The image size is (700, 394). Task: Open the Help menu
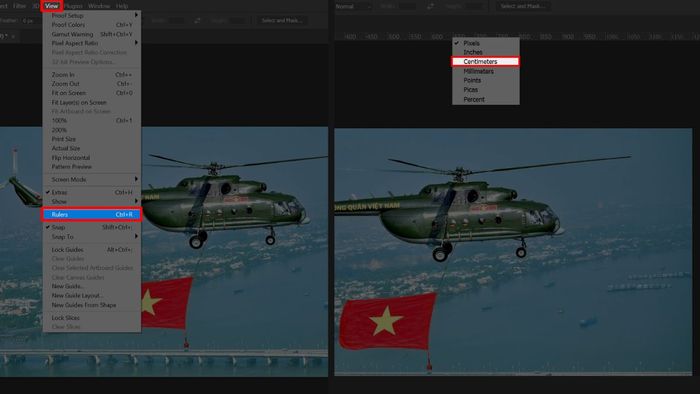[x=122, y=6]
